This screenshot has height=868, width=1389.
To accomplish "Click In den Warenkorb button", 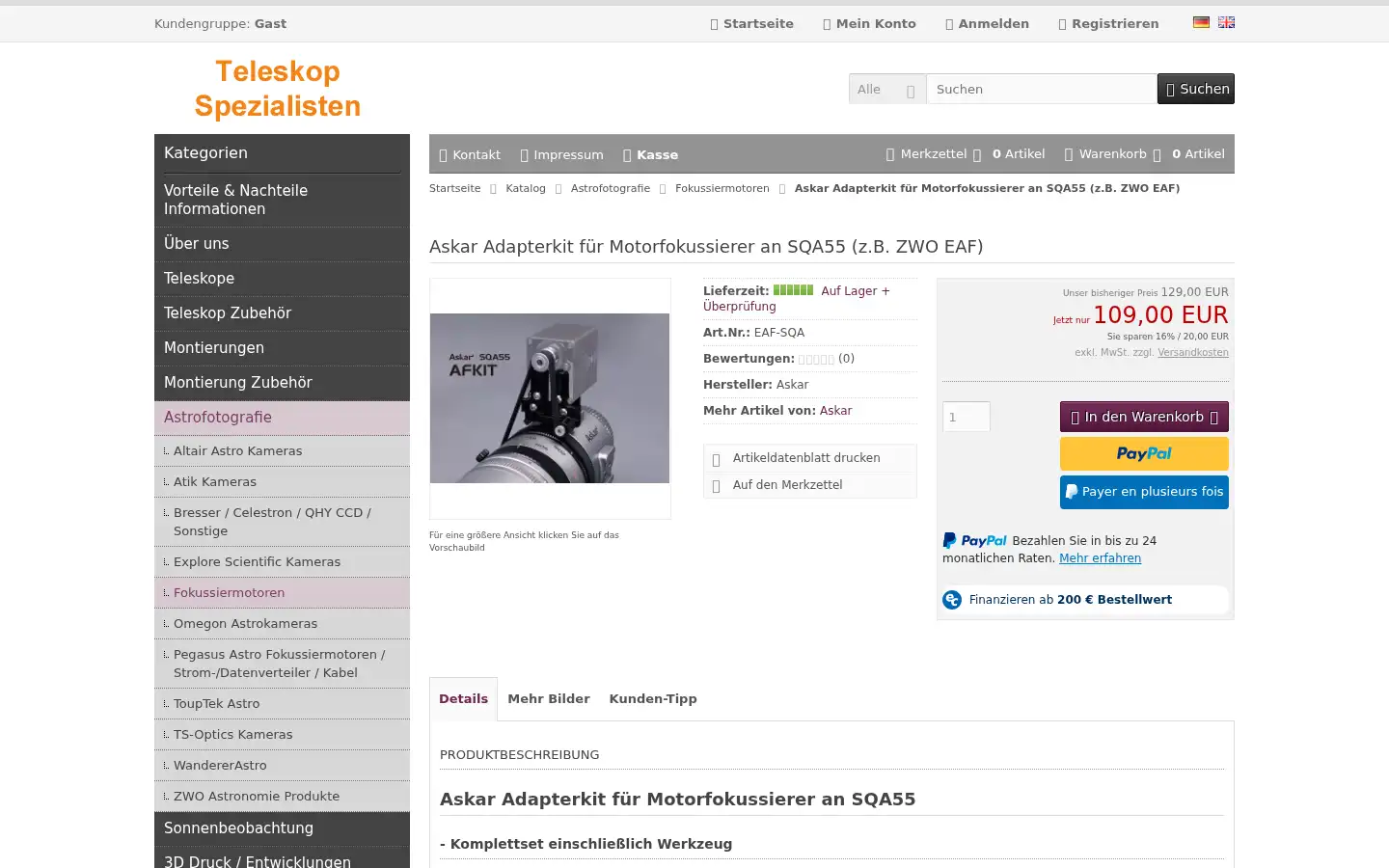I will pos(1144,417).
